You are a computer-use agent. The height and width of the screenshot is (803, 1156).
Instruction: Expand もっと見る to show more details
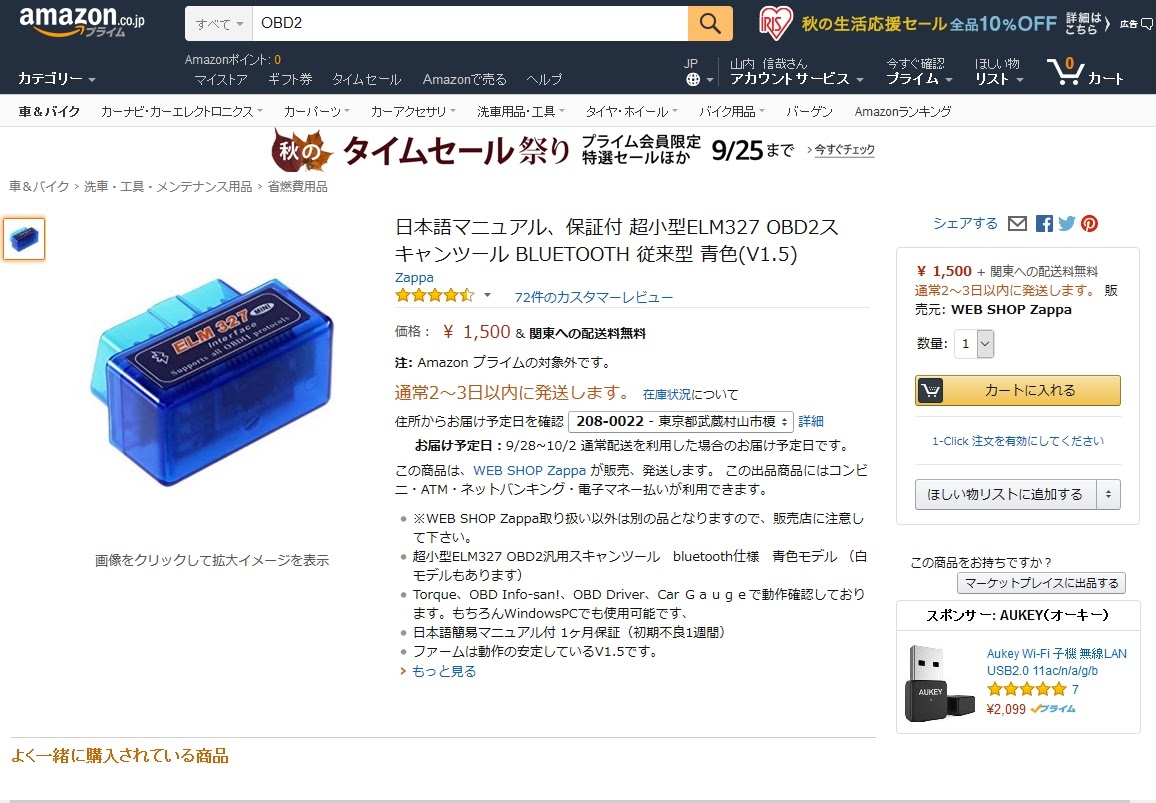(x=443, y=671)
